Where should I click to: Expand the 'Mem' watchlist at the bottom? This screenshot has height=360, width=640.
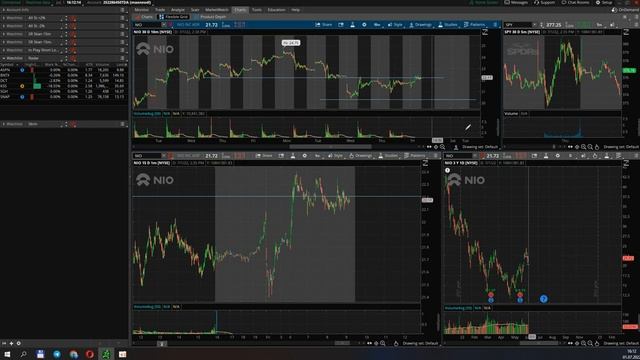4,124
